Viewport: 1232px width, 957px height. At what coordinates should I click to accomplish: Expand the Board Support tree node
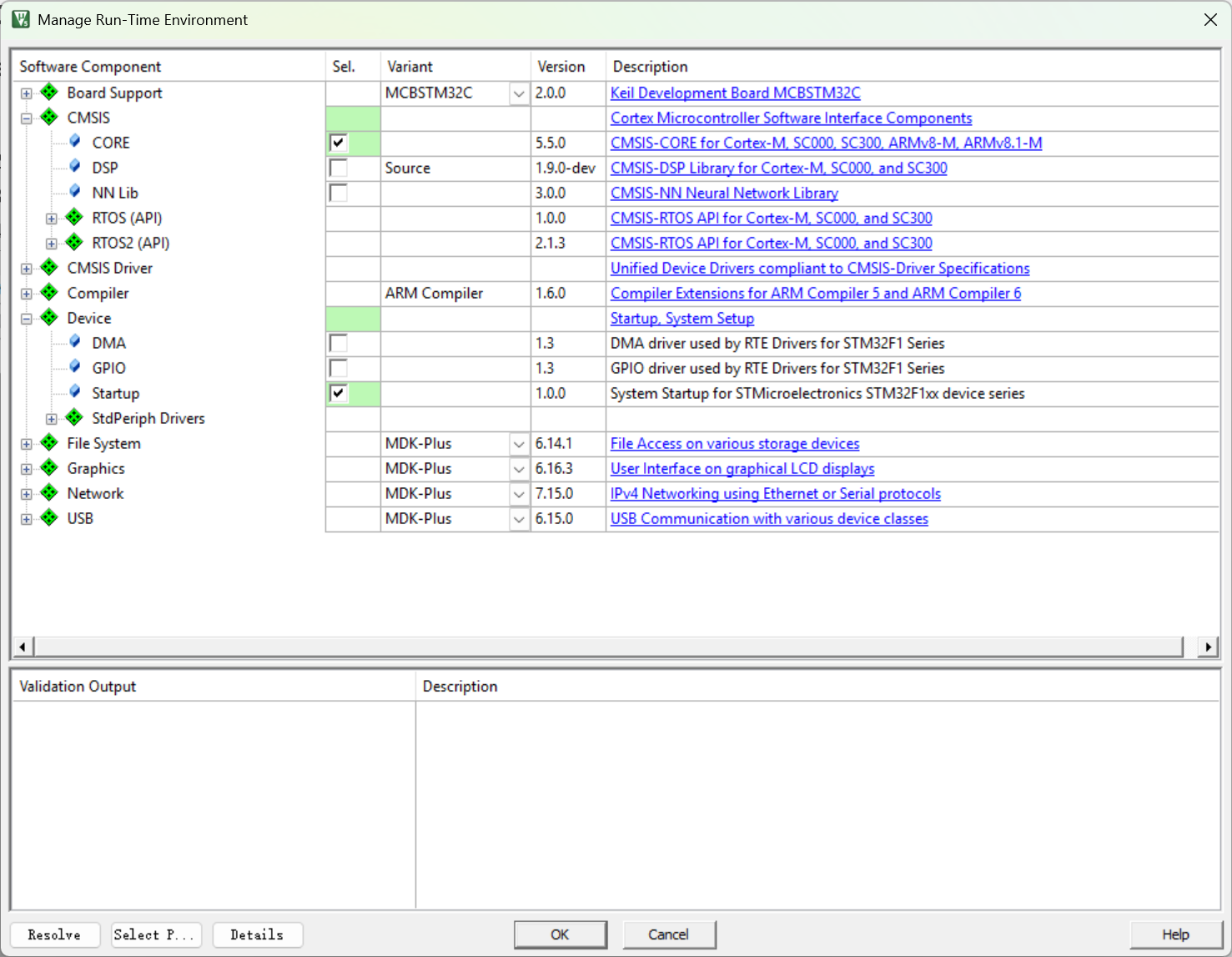click(27, 93)
